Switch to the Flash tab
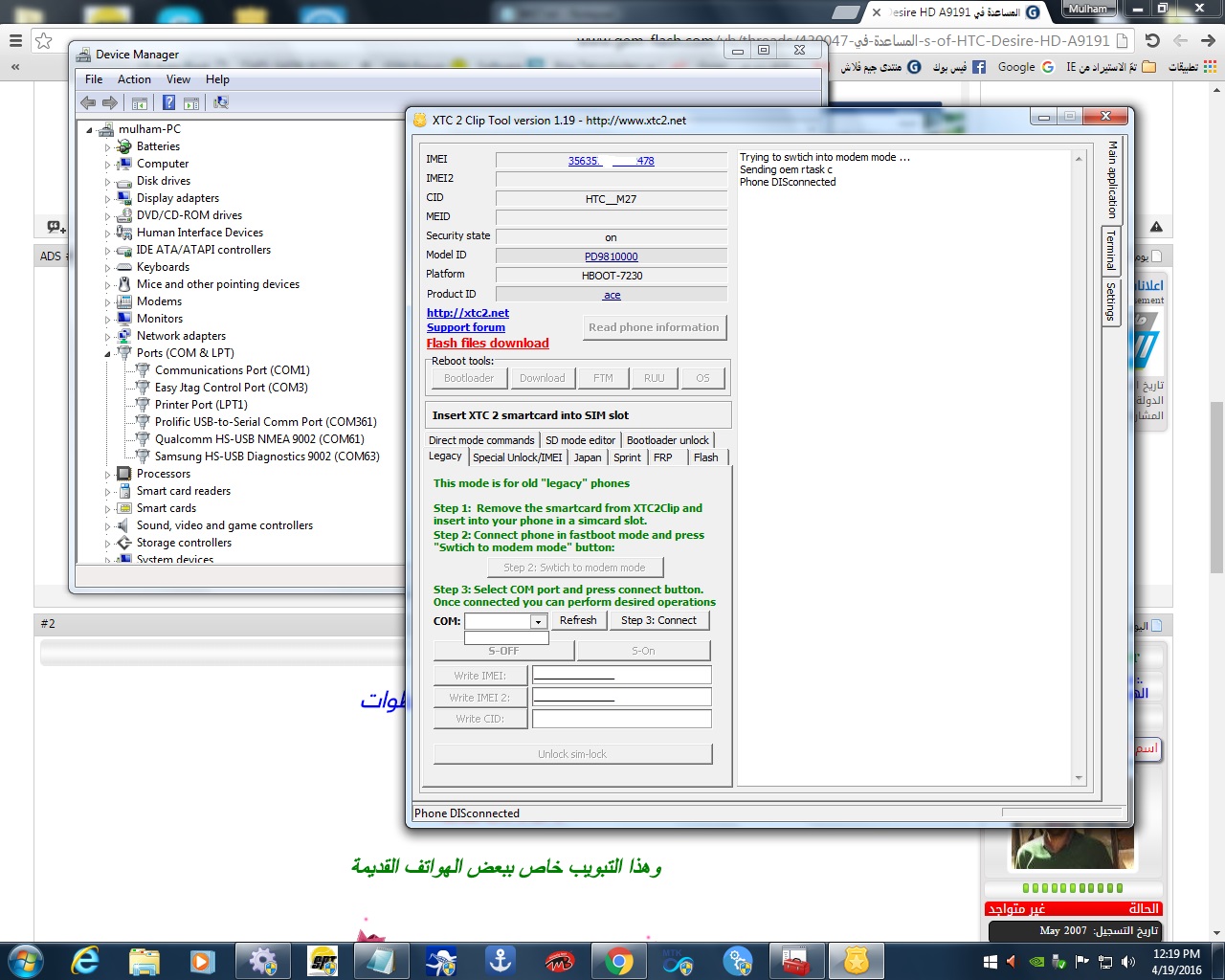Viewport: 1225px width, 980px height. [x=706, y=457]
